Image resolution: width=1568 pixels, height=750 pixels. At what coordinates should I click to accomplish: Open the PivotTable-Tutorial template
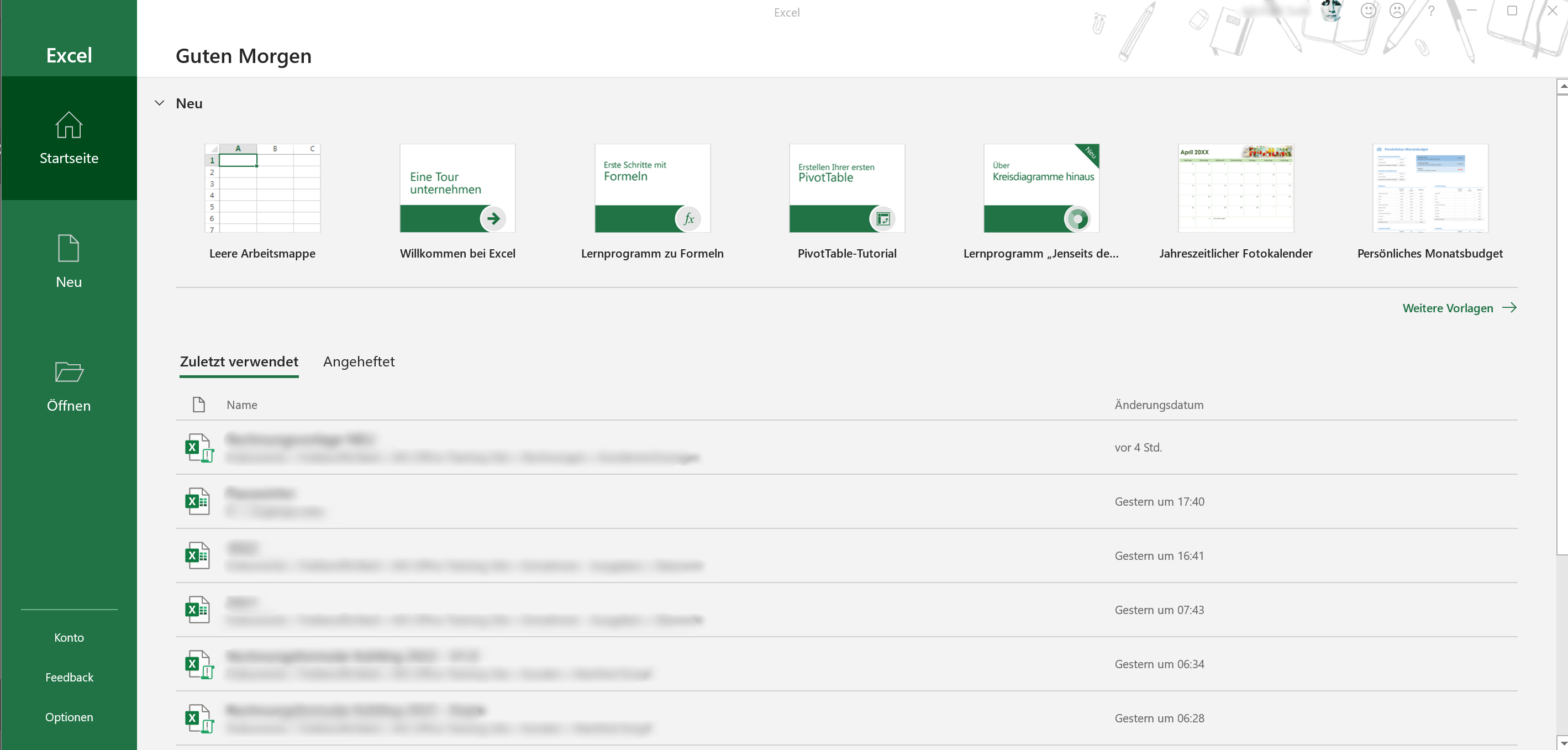coord(848,188)
